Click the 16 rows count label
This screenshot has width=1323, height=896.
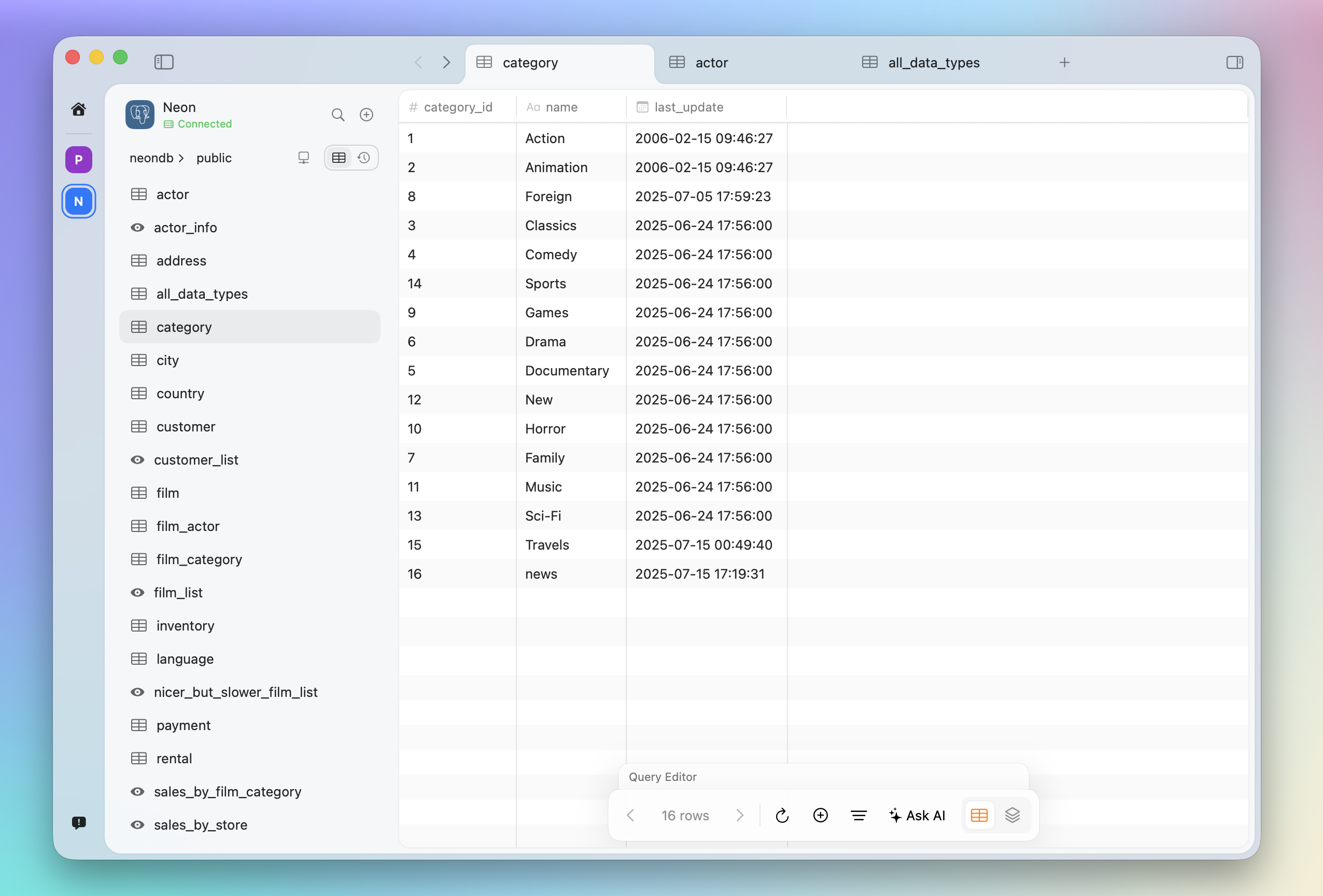[685, 815]
